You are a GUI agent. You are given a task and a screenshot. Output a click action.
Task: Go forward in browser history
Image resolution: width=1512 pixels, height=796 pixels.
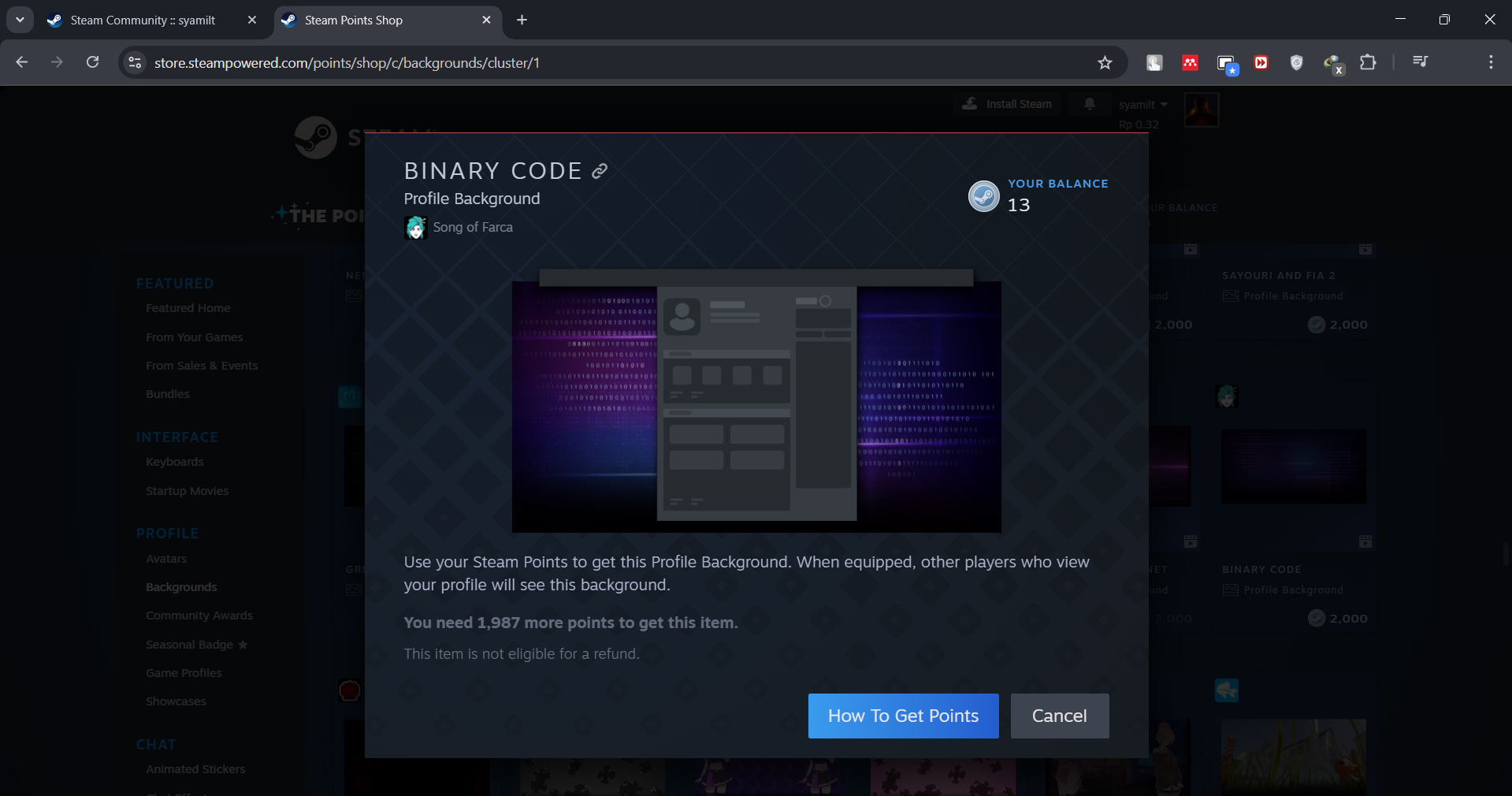pos(57,62)
